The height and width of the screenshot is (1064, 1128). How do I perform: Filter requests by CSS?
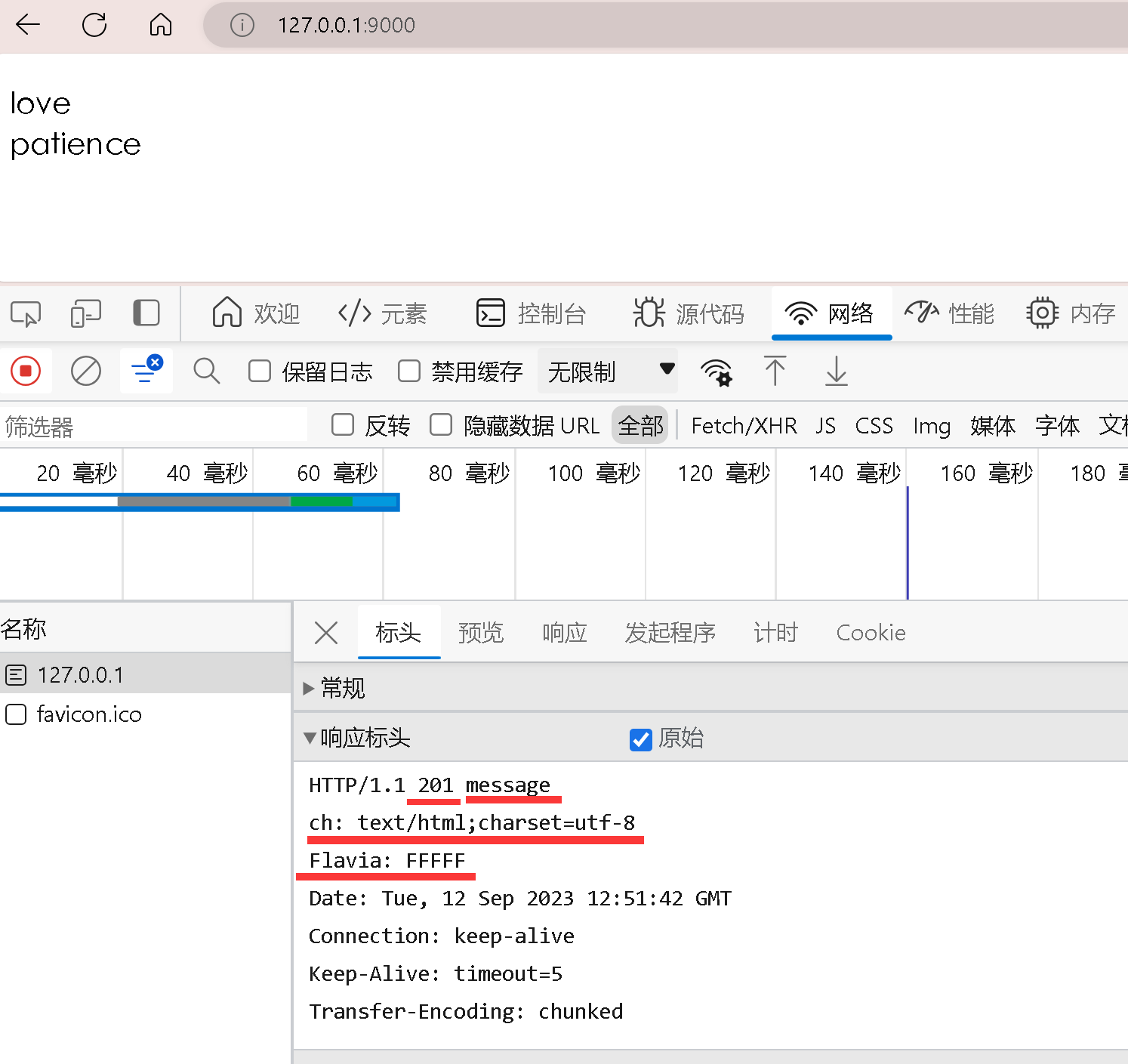[x=874, y=426]
